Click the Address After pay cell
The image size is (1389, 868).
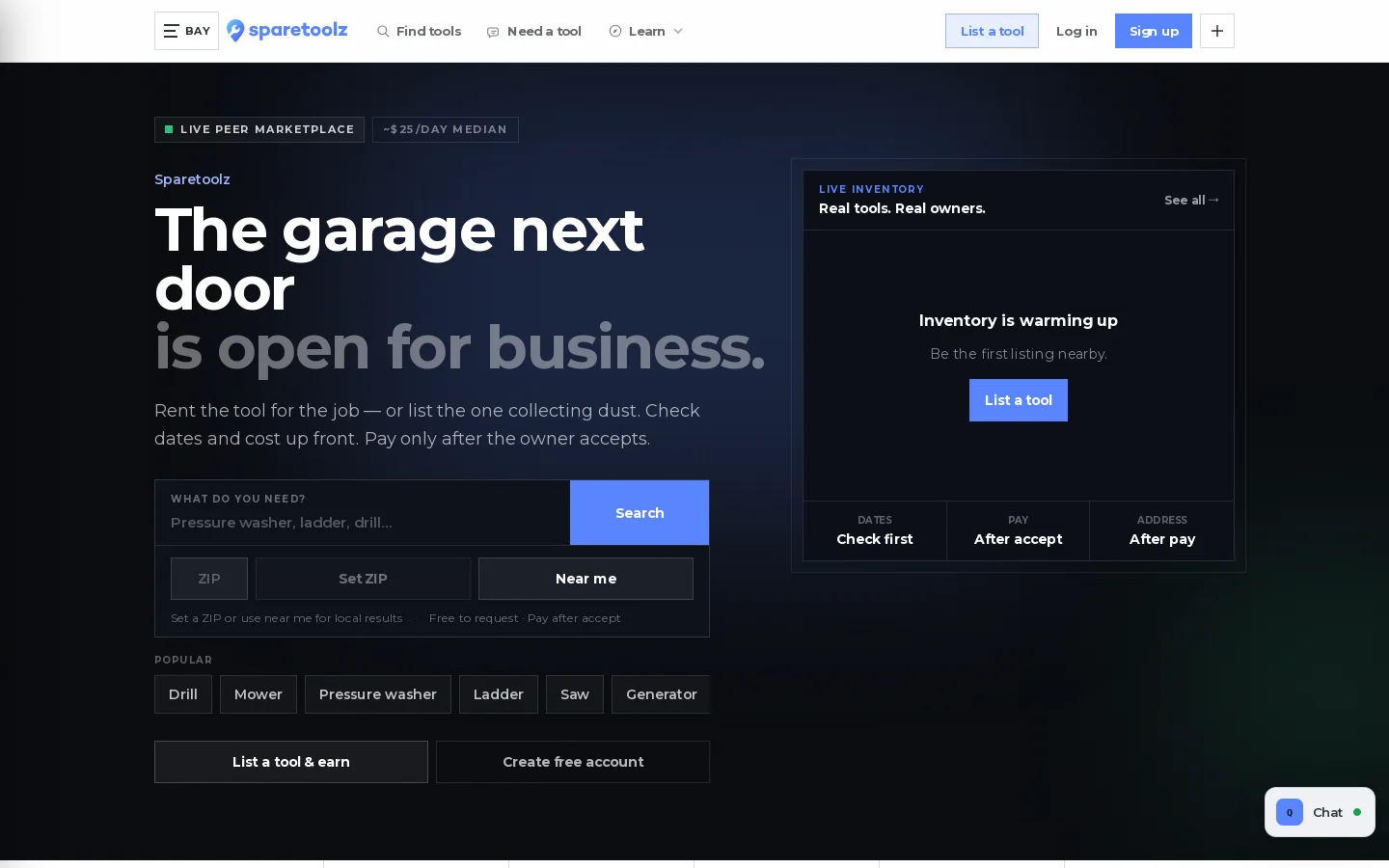point(1162,530)
